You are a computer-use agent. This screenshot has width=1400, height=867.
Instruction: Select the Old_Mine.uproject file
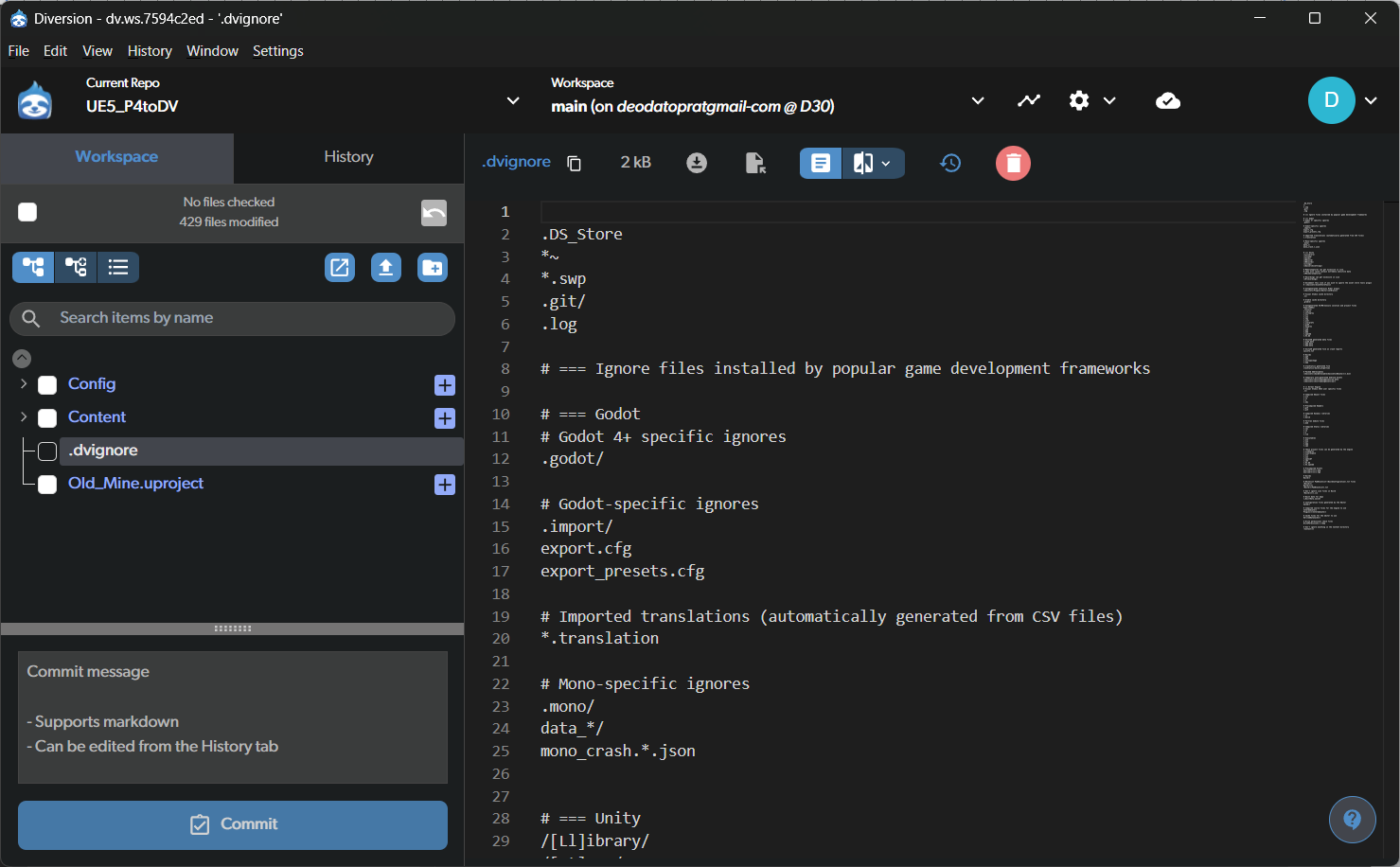(x=135, y=484)
